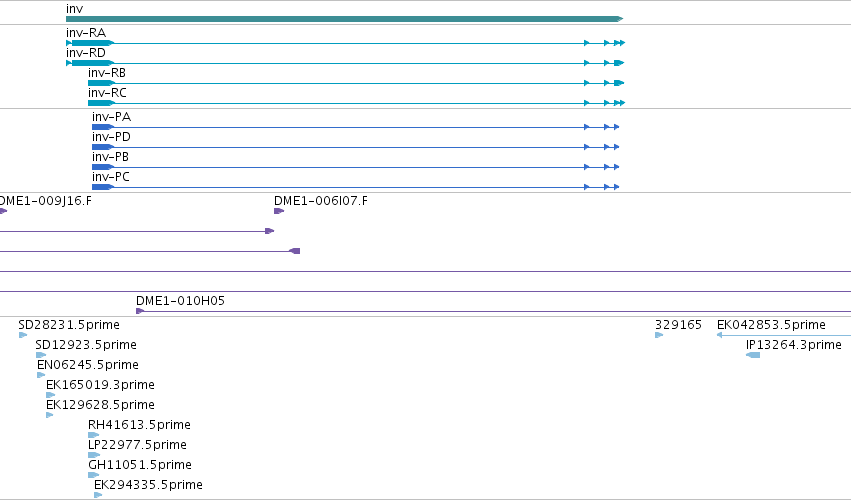Select the inv-RB transcript label
Screen dimensions: 851x500
tap(107, 73)
